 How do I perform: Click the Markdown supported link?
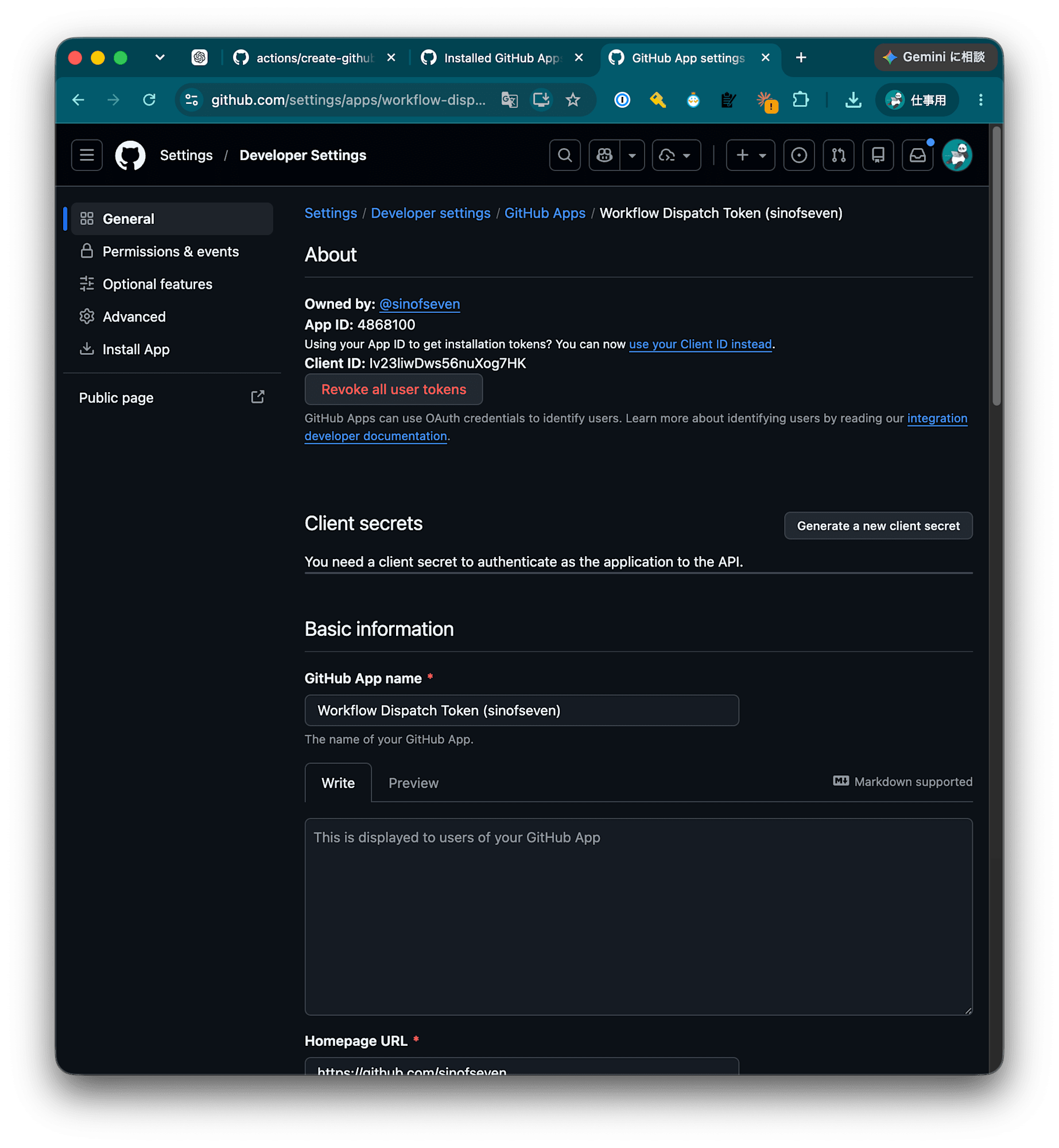(x=902, y=781)
